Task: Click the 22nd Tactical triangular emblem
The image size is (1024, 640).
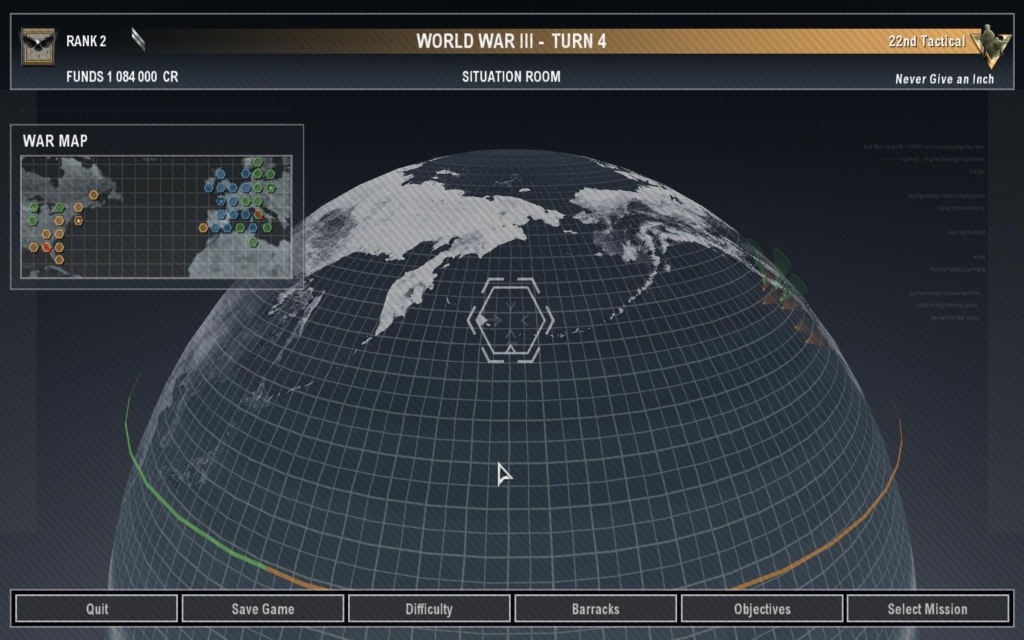Action: tap(990, 46)
